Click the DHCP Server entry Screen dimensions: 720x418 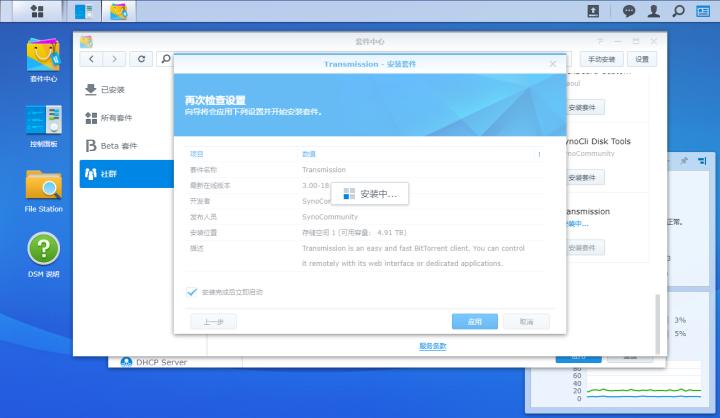click(x=154, y=362)
